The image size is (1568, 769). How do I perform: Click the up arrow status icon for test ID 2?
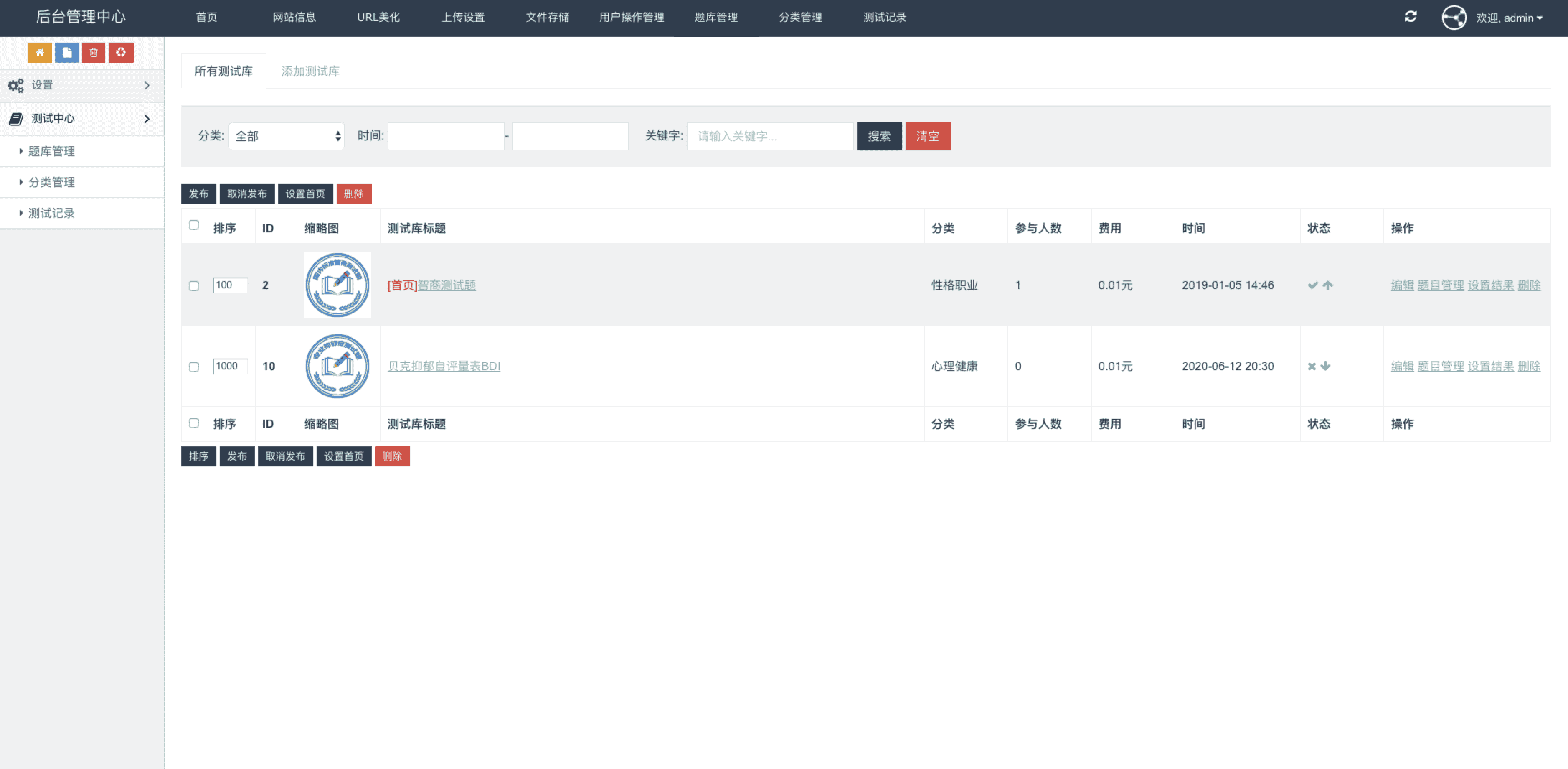pos(1327,285)
